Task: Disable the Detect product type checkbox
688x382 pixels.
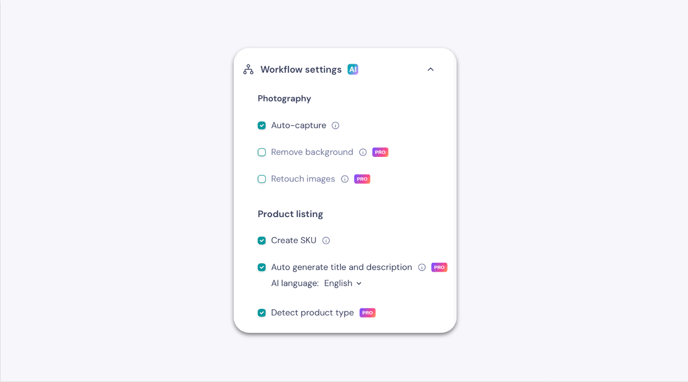Action: (262, 313)
